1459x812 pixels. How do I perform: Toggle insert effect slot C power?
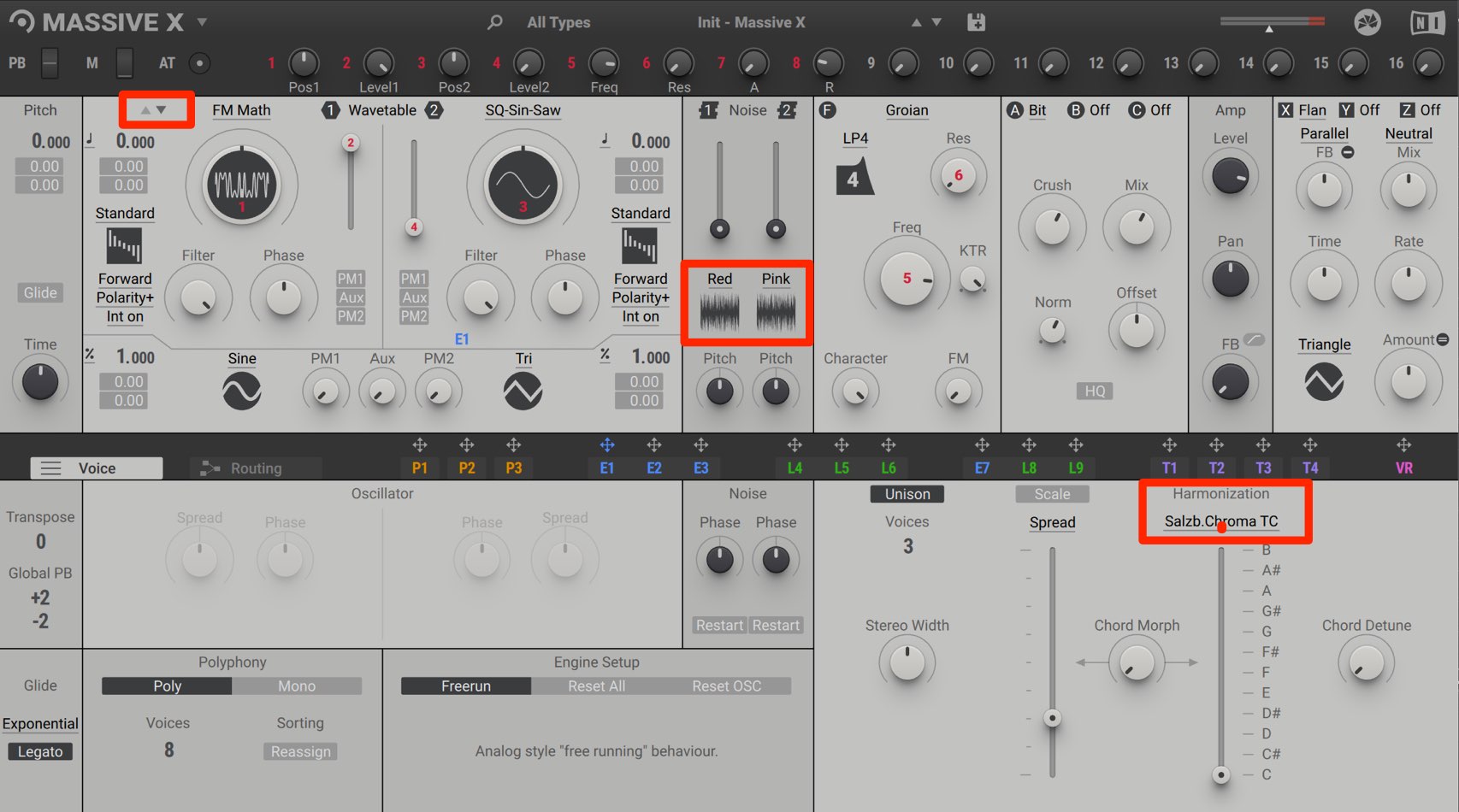1137,109
